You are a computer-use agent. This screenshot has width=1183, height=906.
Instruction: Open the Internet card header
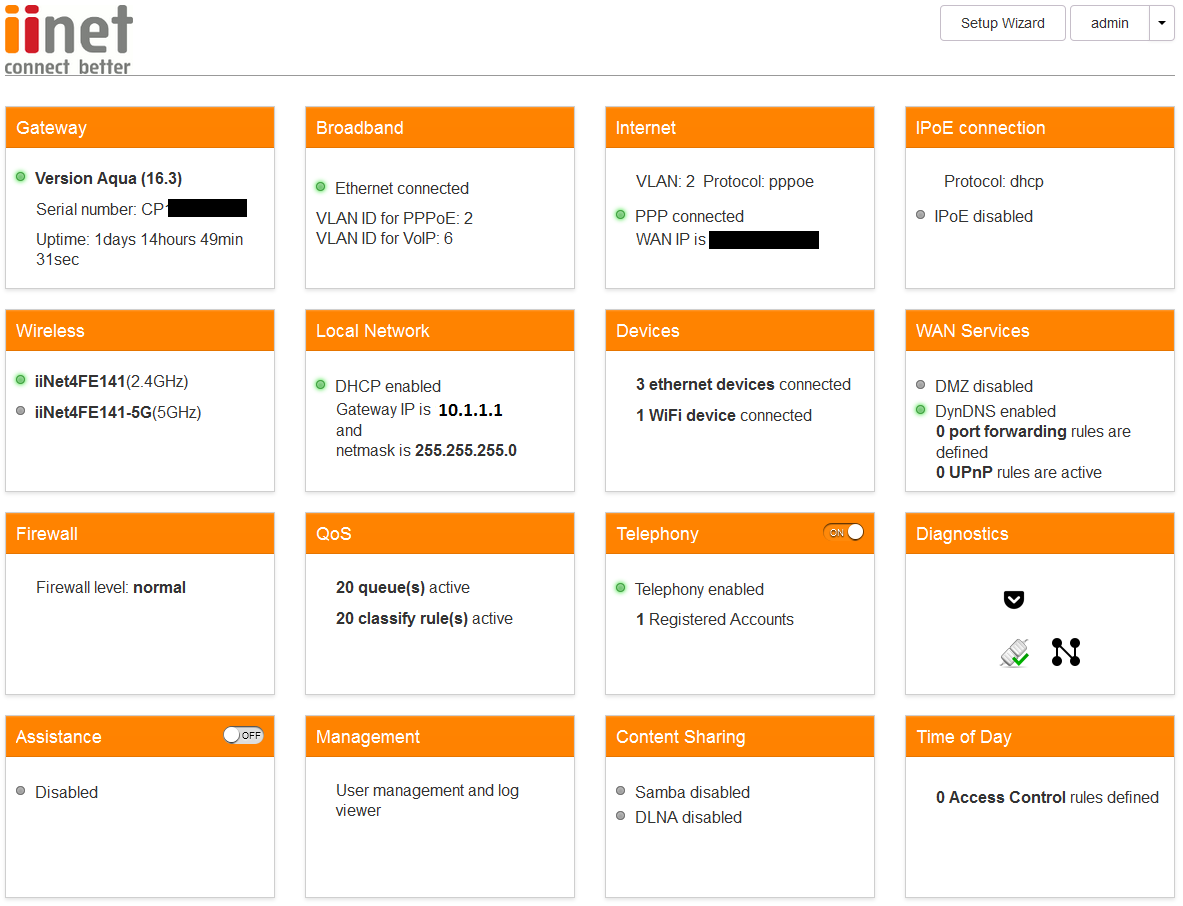[739, 127]
